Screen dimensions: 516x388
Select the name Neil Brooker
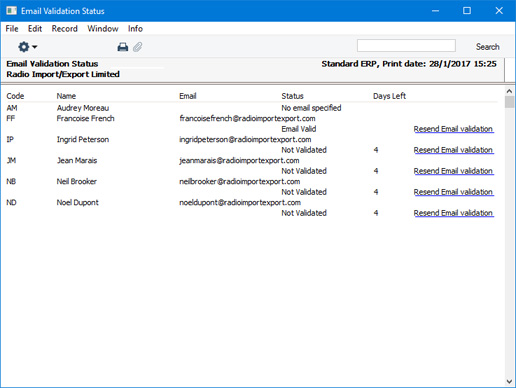(77, 181)
